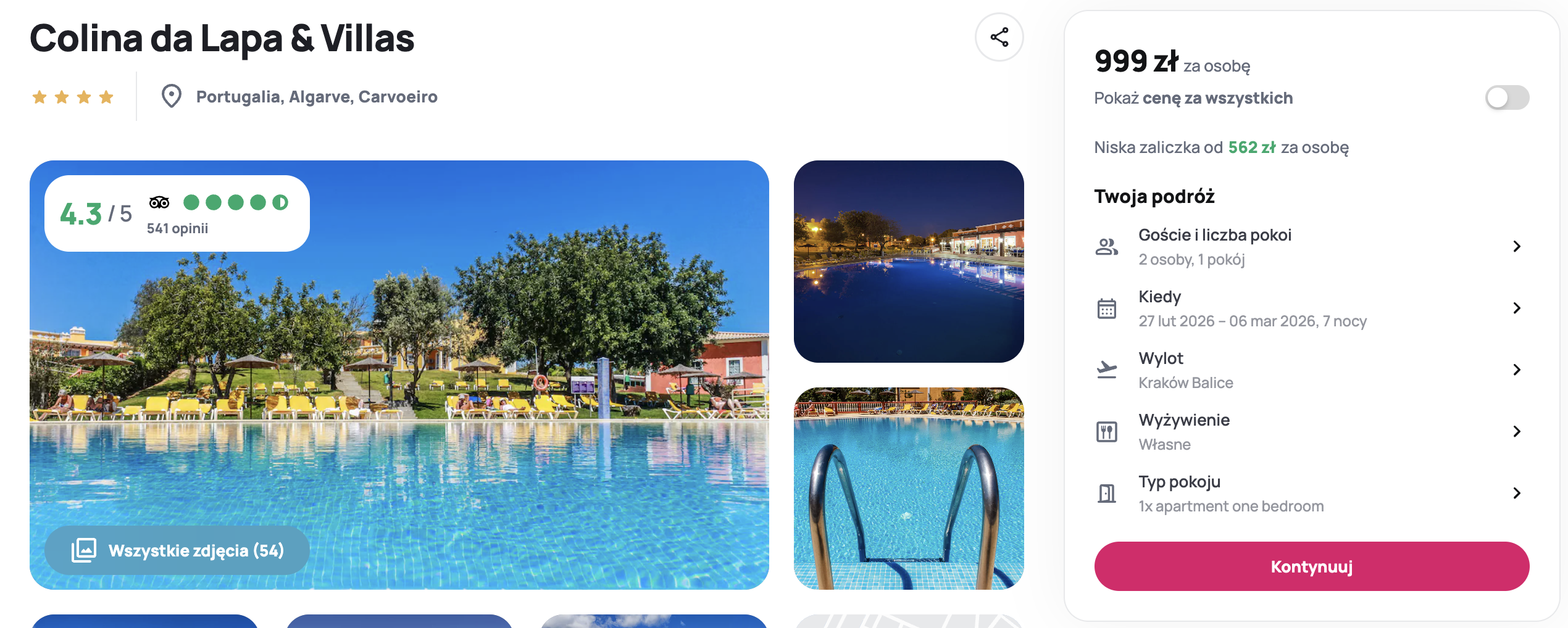Open the night pool thumbnail photo
Image resolution: width=1568 pixels, height=628 pixels.
pyautogui.click(x=909, y=262)
